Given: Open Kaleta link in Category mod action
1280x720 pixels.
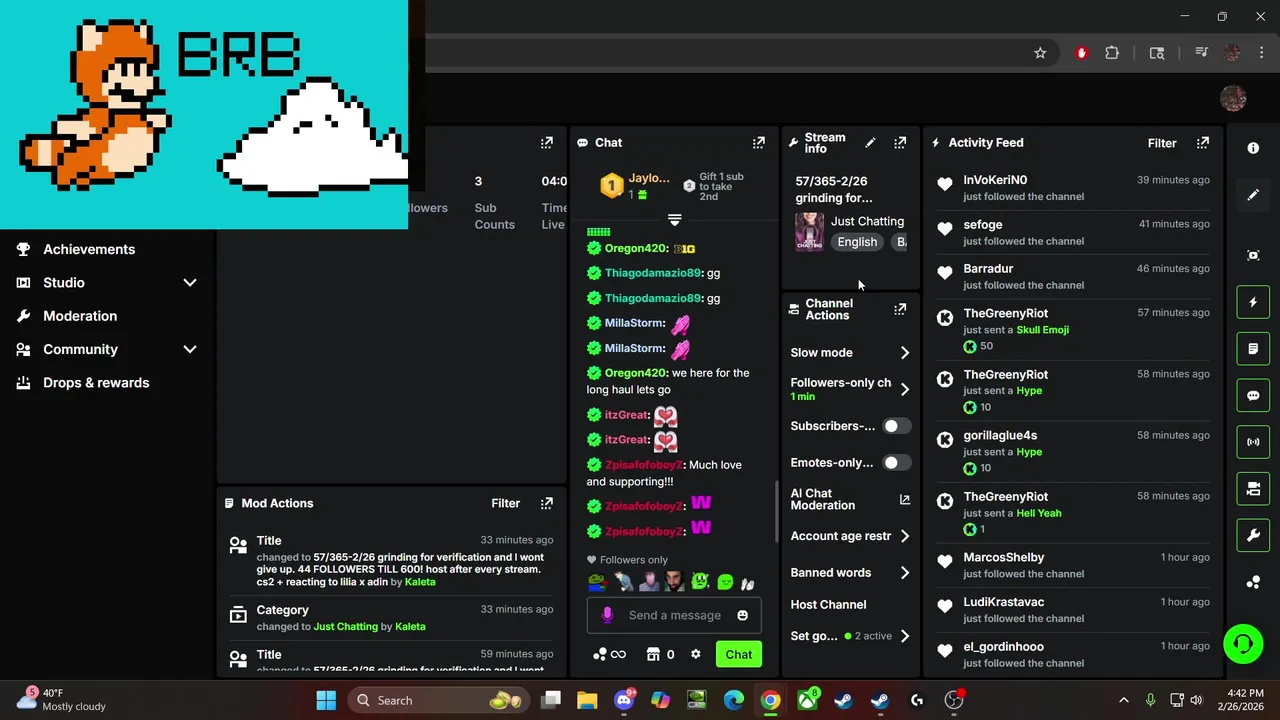Looking at the screenshot, I should [410, 627].
